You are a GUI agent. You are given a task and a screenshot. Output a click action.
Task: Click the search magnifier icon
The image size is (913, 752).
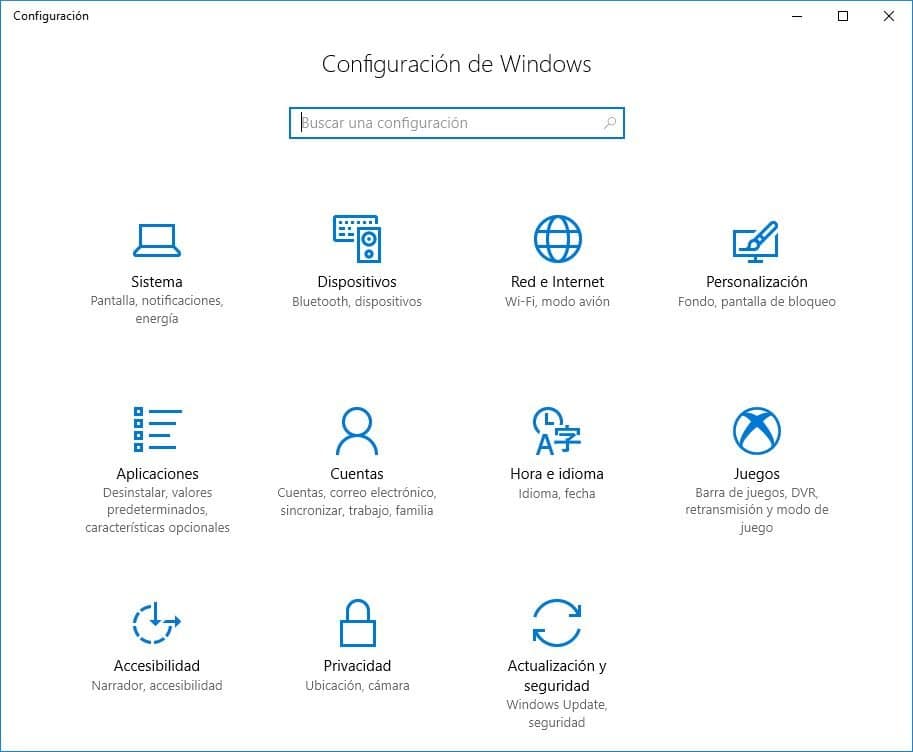(x=609, y=122)
